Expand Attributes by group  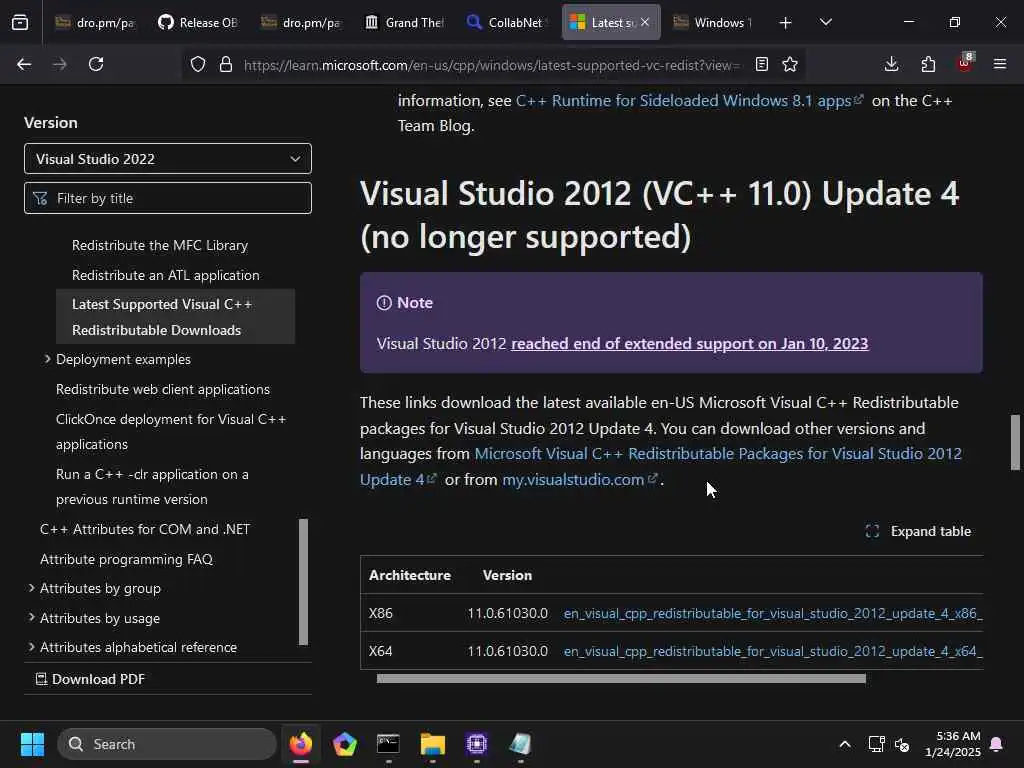pos(31,588)
